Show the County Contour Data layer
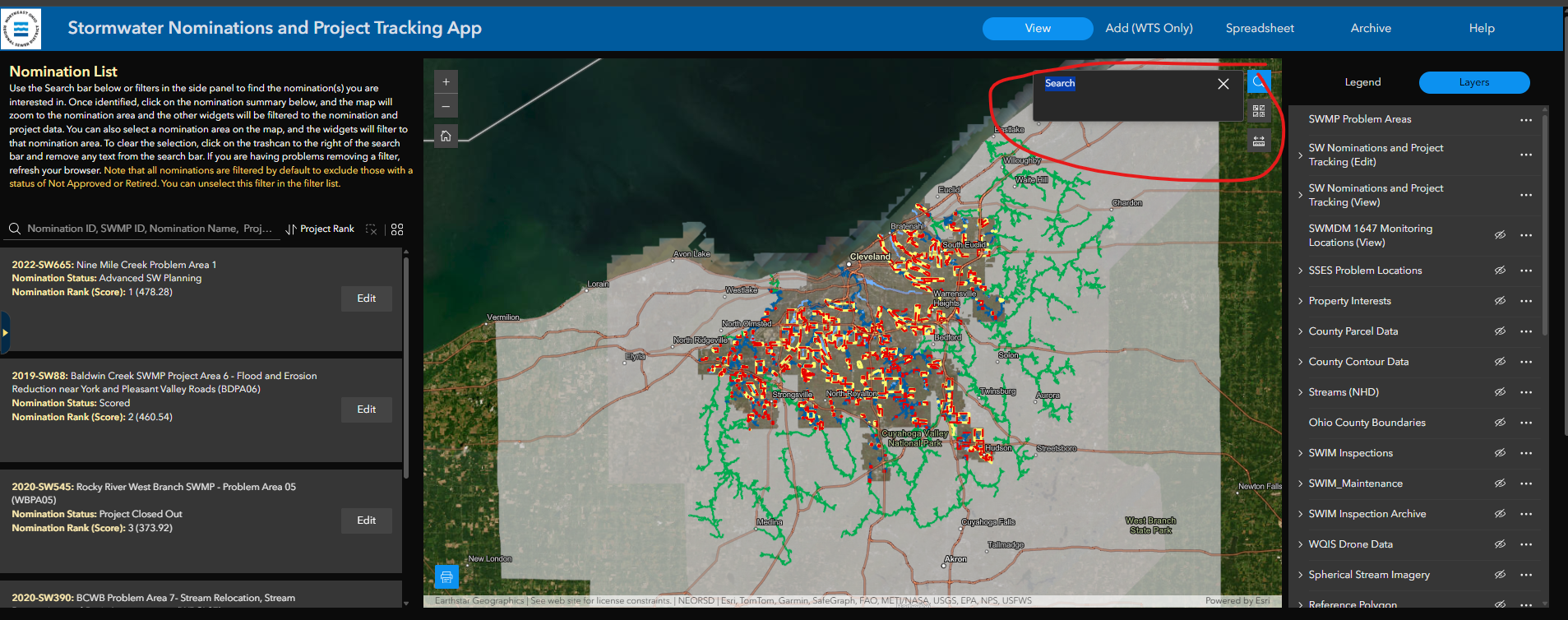 pyautogui.click(x=1500, y=362)
